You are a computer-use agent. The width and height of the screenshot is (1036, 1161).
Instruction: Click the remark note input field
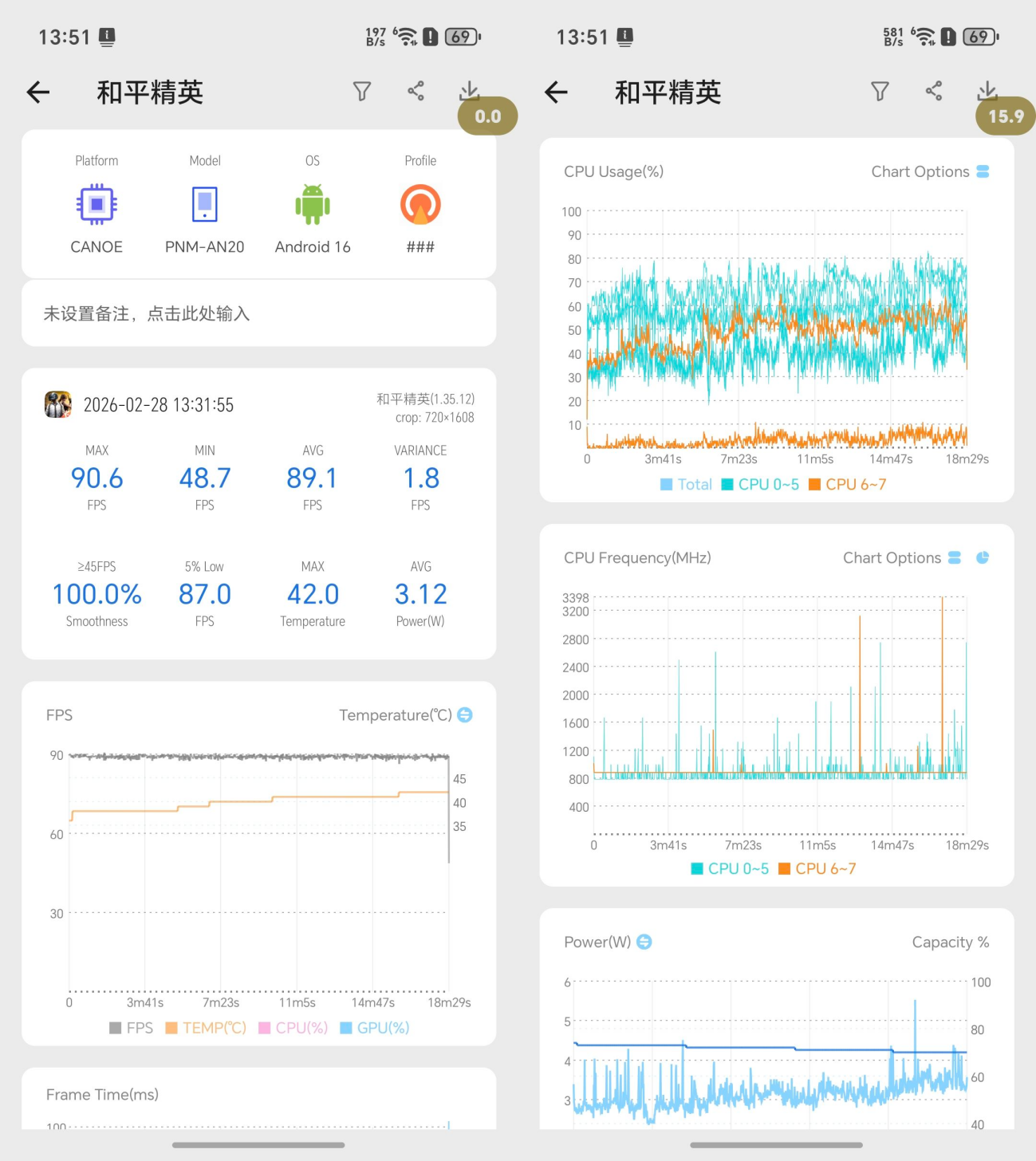258,313
